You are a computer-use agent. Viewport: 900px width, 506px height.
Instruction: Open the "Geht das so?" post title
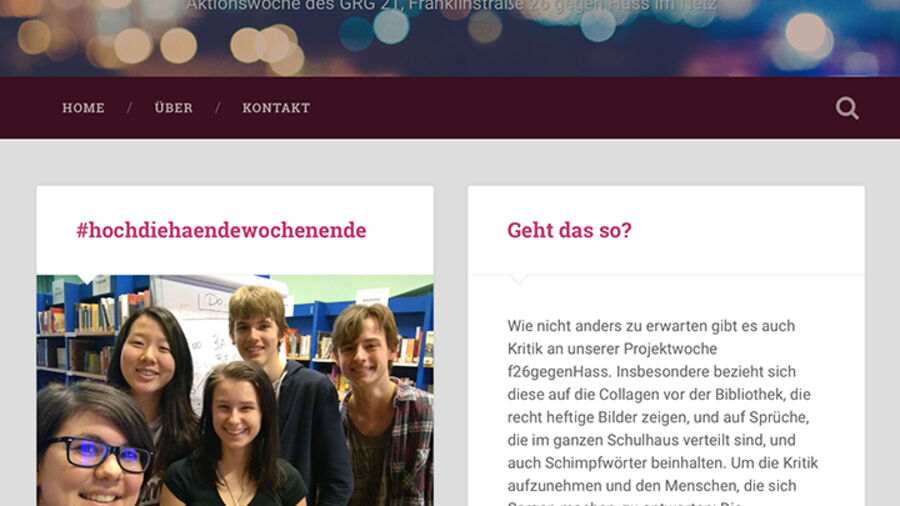point(569,230)
